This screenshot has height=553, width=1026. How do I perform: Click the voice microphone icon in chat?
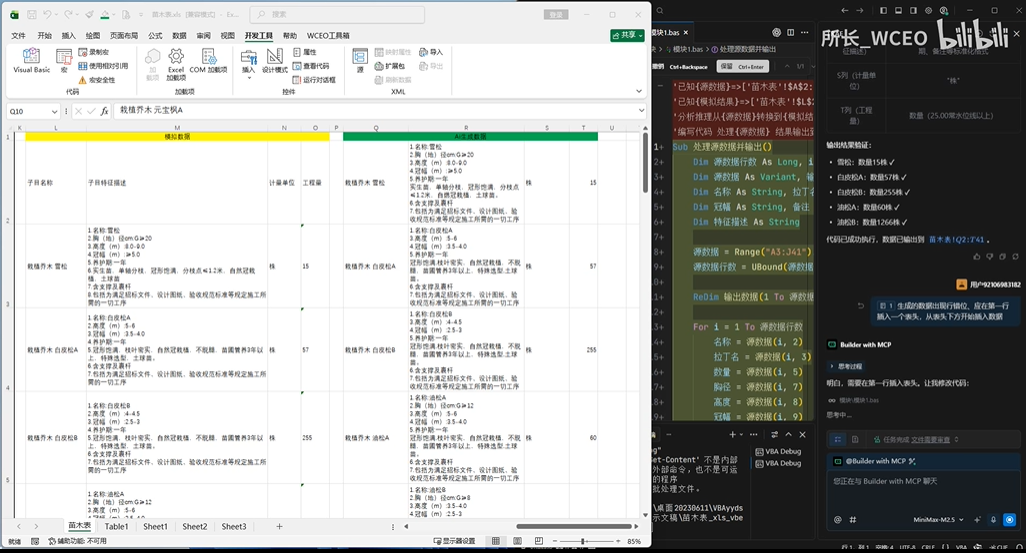click(x=993, y=520)
